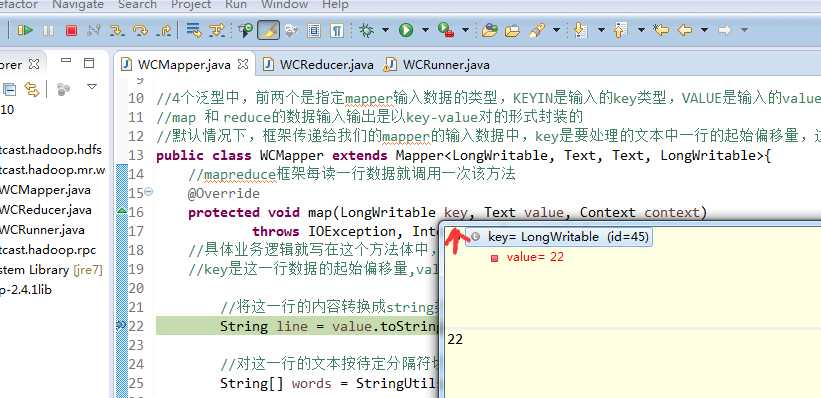Image resolution: width=821 pixels, height=398 pixels.
Task: Resume the debug session
Action: click(x=24, y=30)
